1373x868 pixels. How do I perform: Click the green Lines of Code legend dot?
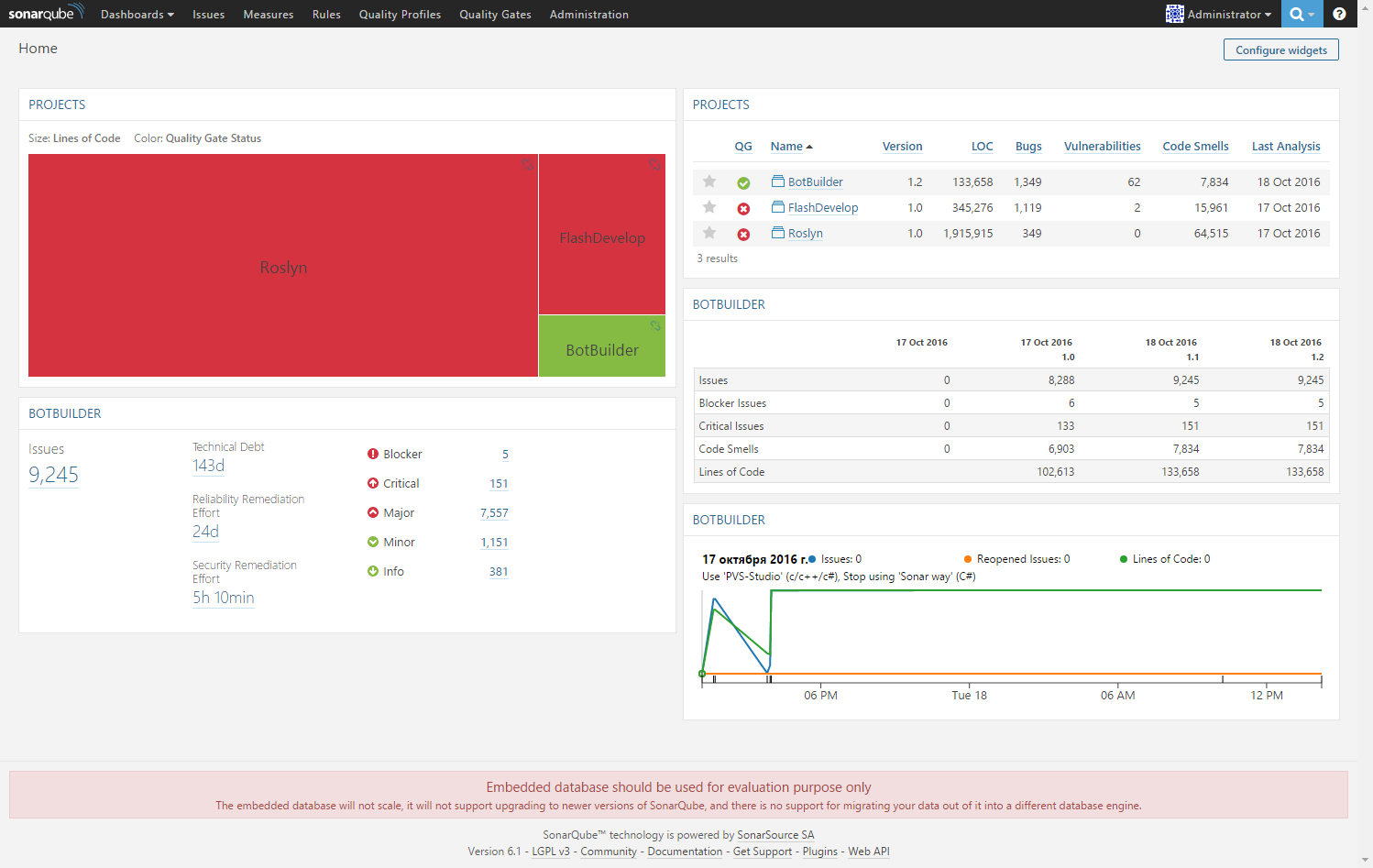click(x=1124, y=558)
